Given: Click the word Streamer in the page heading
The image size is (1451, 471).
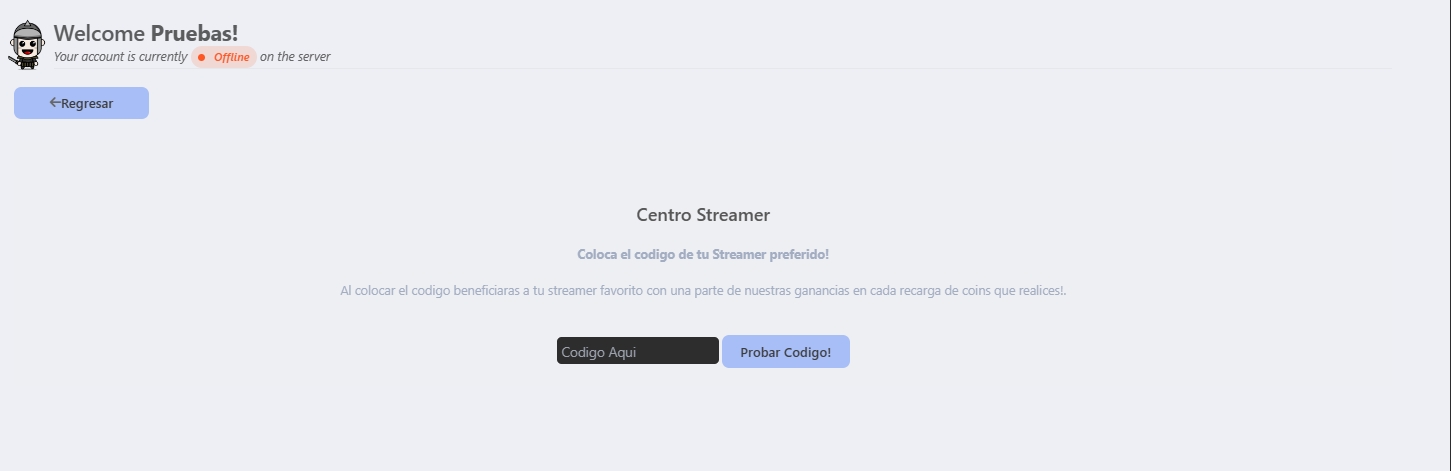Looking at the screenshot, I should 733,215.
